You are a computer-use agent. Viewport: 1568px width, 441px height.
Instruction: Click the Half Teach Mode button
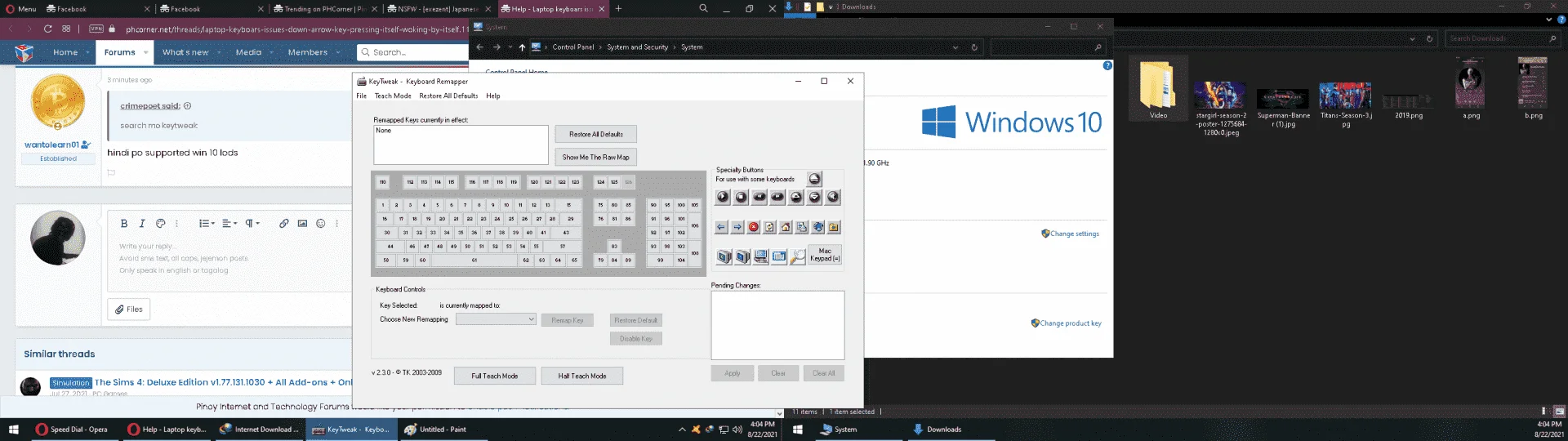pos(581,376)
